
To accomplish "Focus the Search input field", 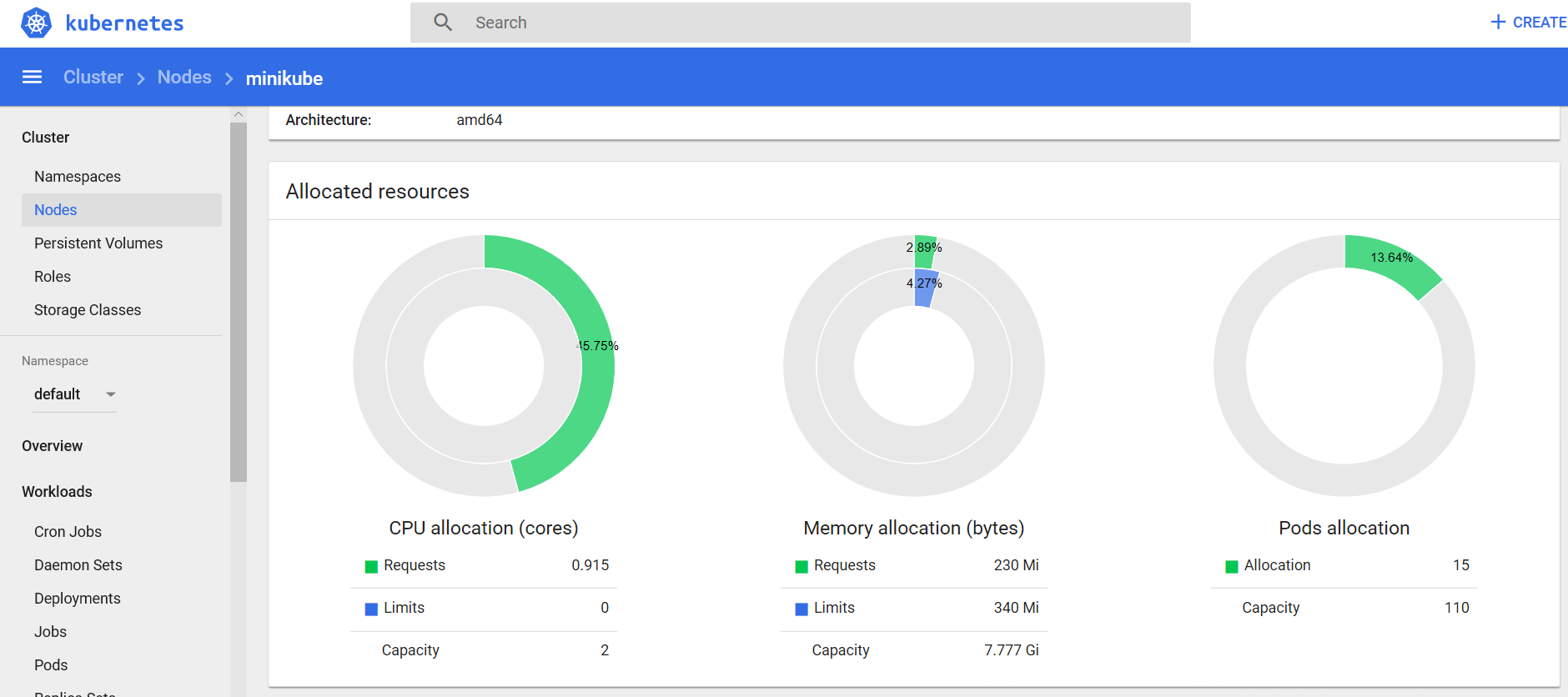I will click(800, 23).
